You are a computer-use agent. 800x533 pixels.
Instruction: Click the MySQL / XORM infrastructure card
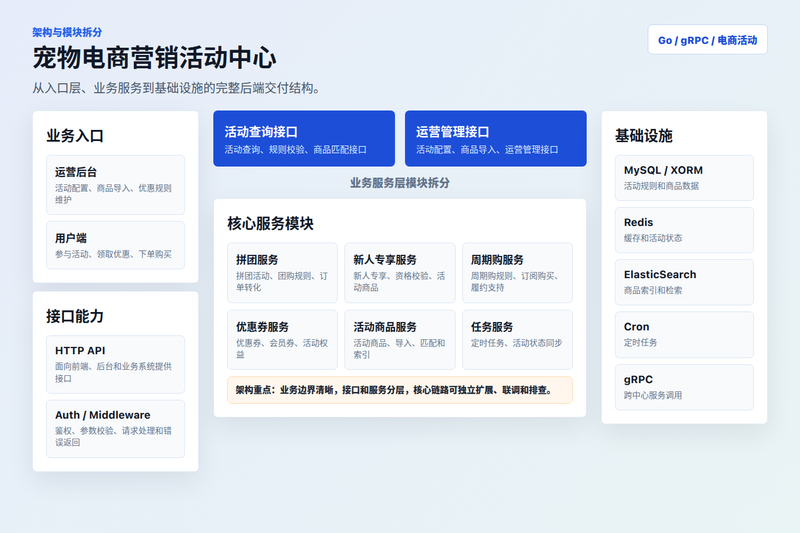click(684, 178)
